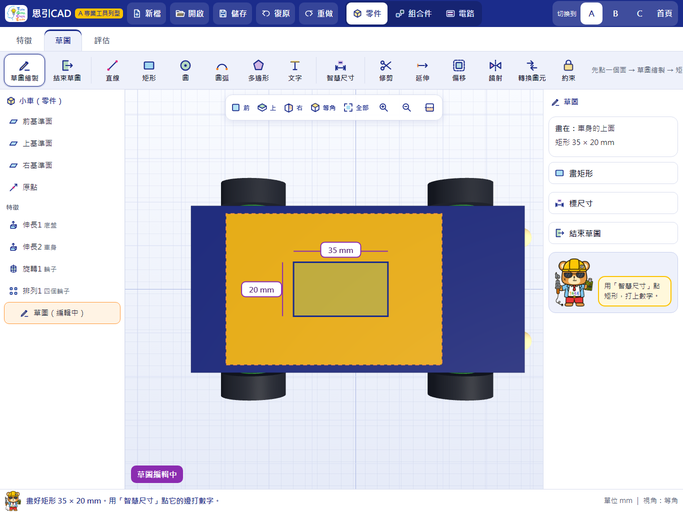Toggle the section view icon
683x512 pixels.
[x=429, y=108]
